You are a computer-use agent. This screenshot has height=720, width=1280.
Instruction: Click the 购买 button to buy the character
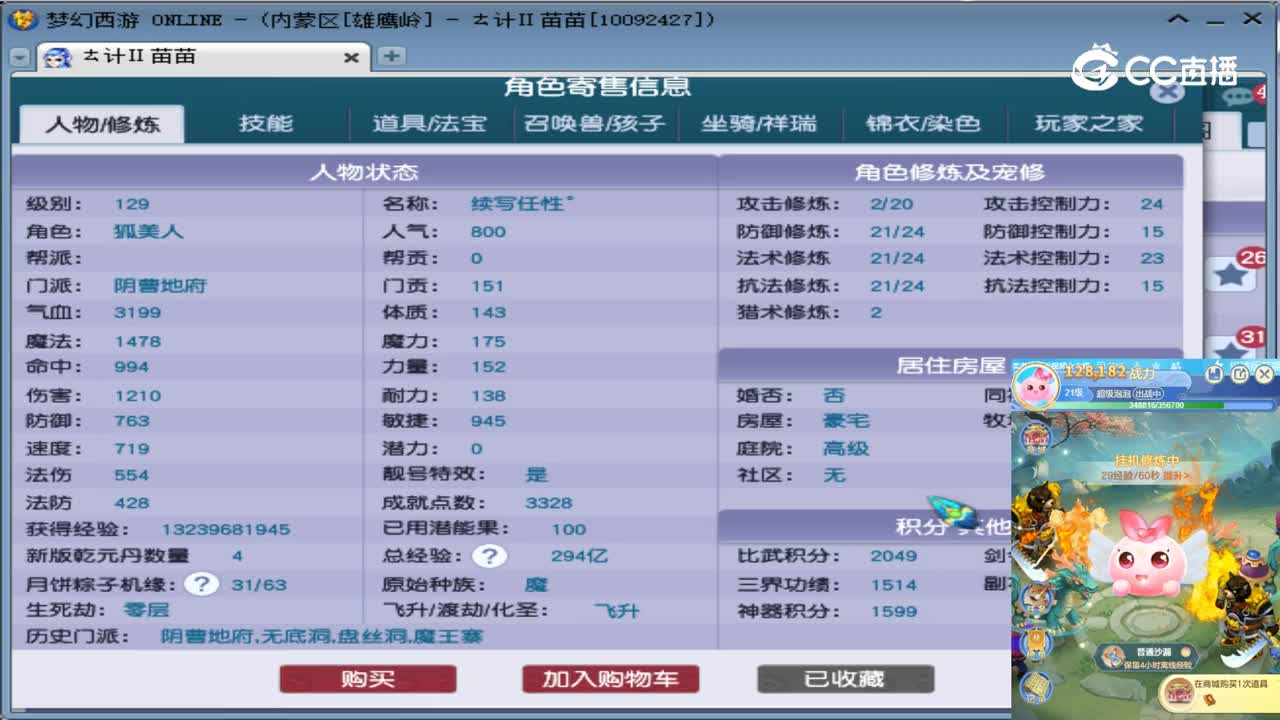368,678
